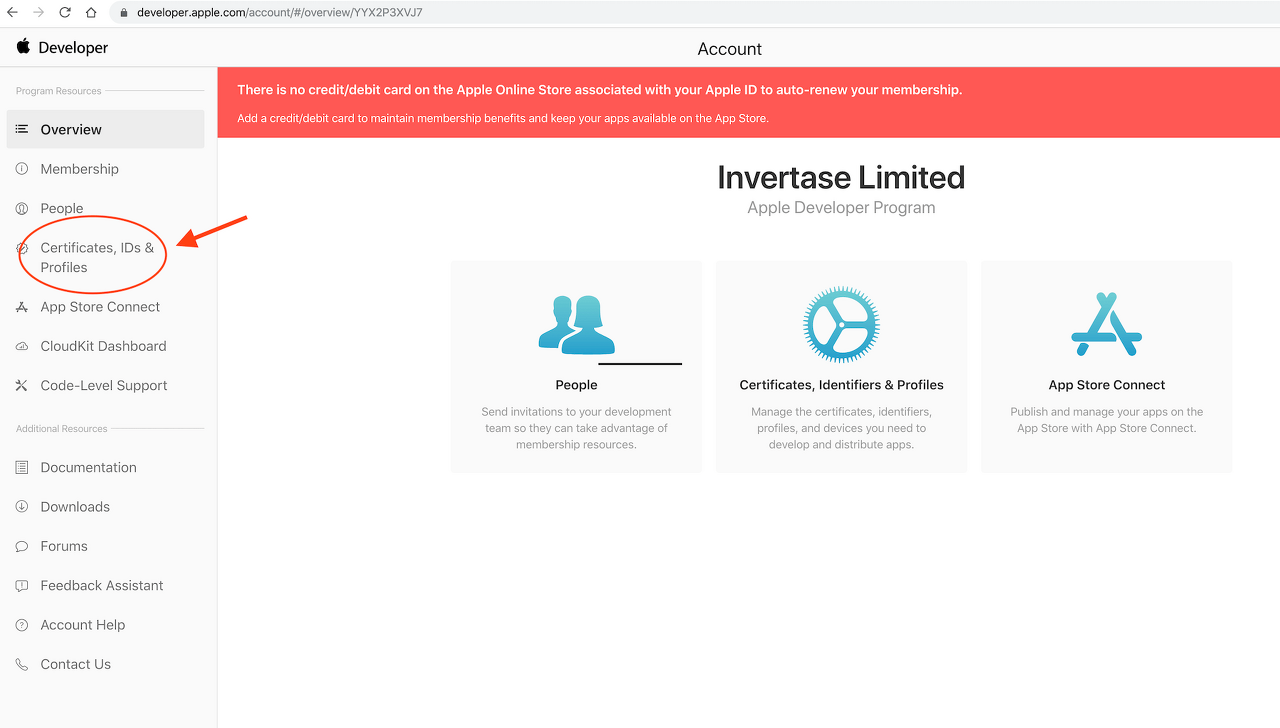The width and height of the screenshot is (1280, 728).
Task: Click the People sidebar icon
Action: (x=22, y=208)
